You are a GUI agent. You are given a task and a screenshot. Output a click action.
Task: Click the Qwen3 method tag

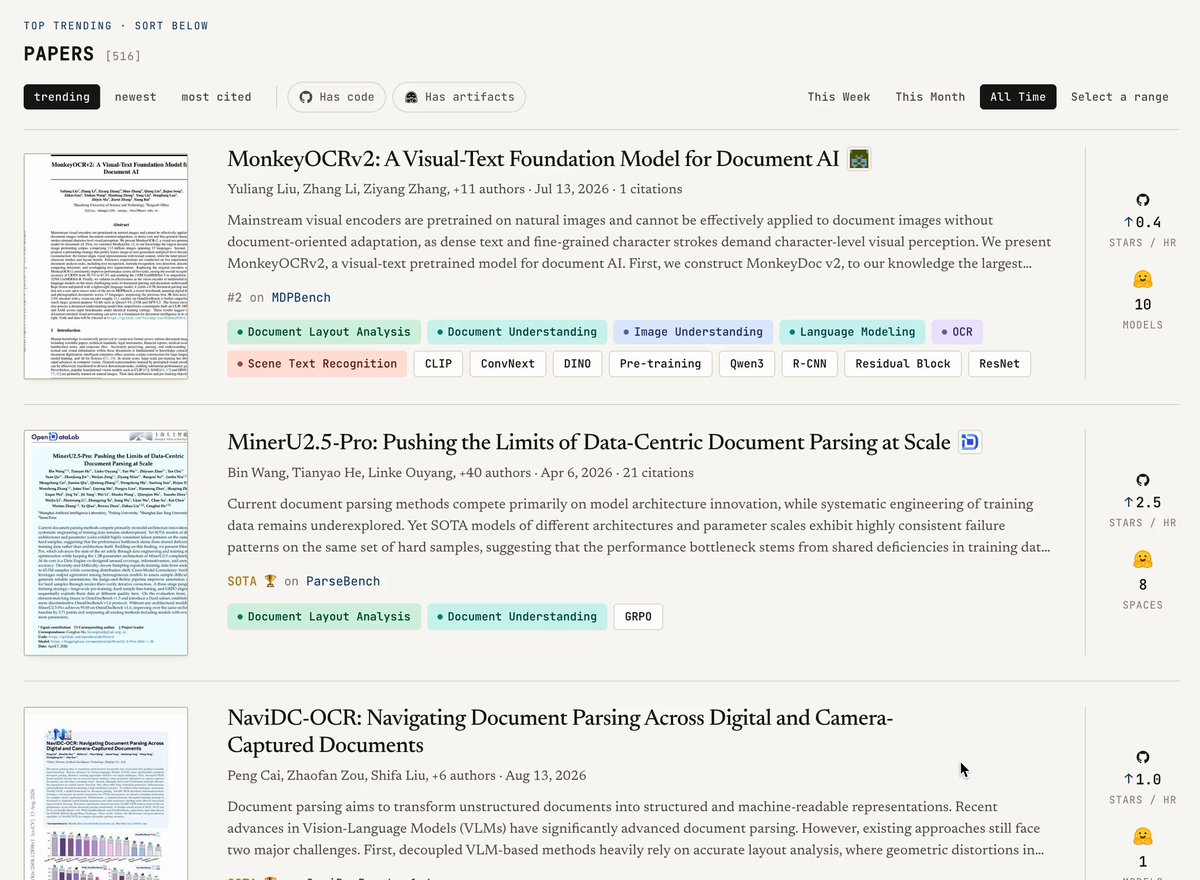(x=747, y=364)
